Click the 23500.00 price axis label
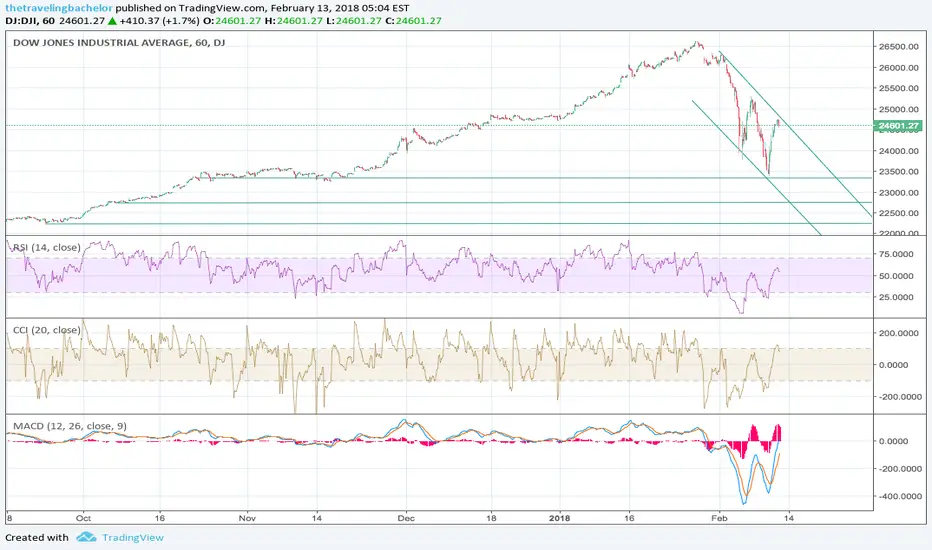 pos(899,172)
